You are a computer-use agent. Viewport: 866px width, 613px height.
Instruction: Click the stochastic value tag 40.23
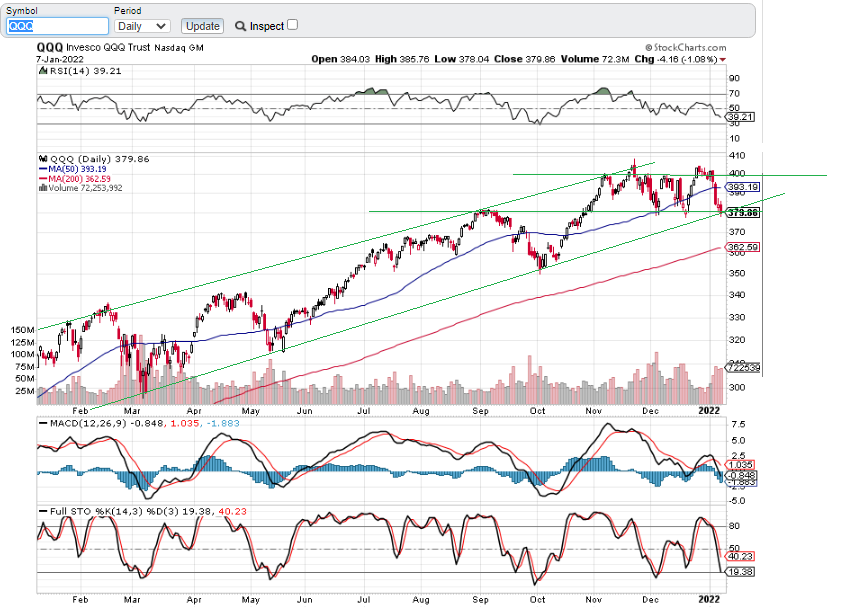pos(741,556)
